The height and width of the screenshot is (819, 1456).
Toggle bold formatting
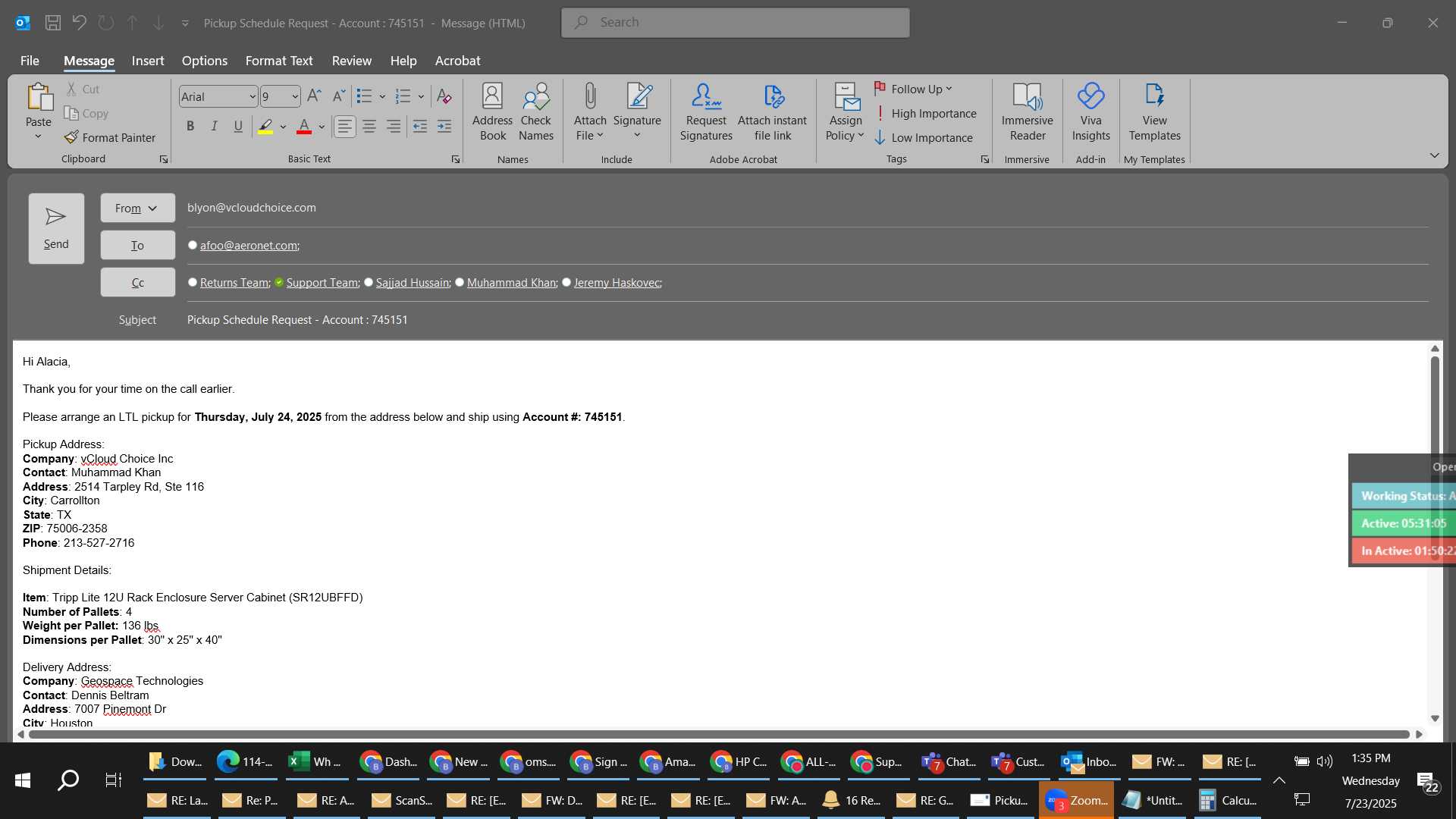click(x=190, y=126)
